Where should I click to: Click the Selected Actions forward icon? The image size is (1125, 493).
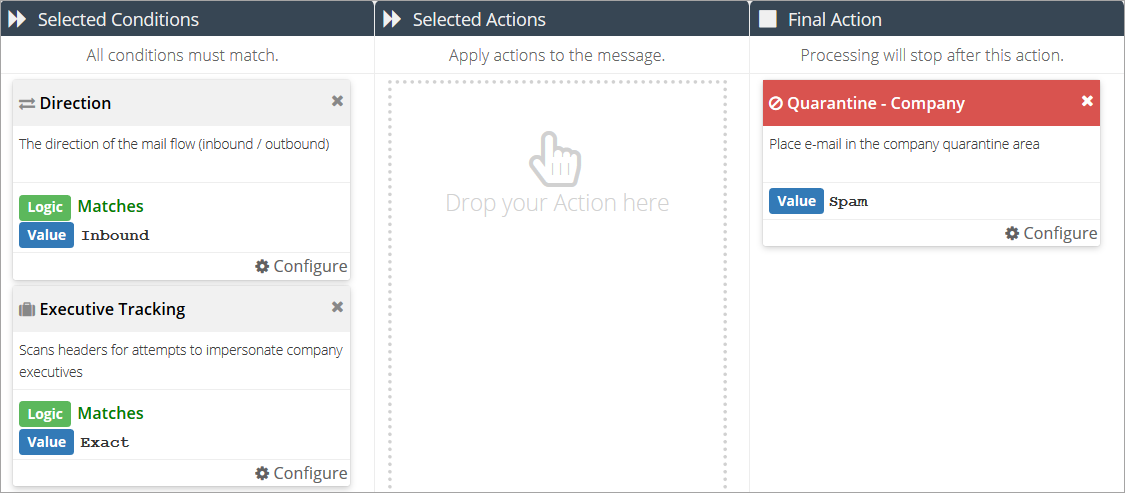coord(392,20)
